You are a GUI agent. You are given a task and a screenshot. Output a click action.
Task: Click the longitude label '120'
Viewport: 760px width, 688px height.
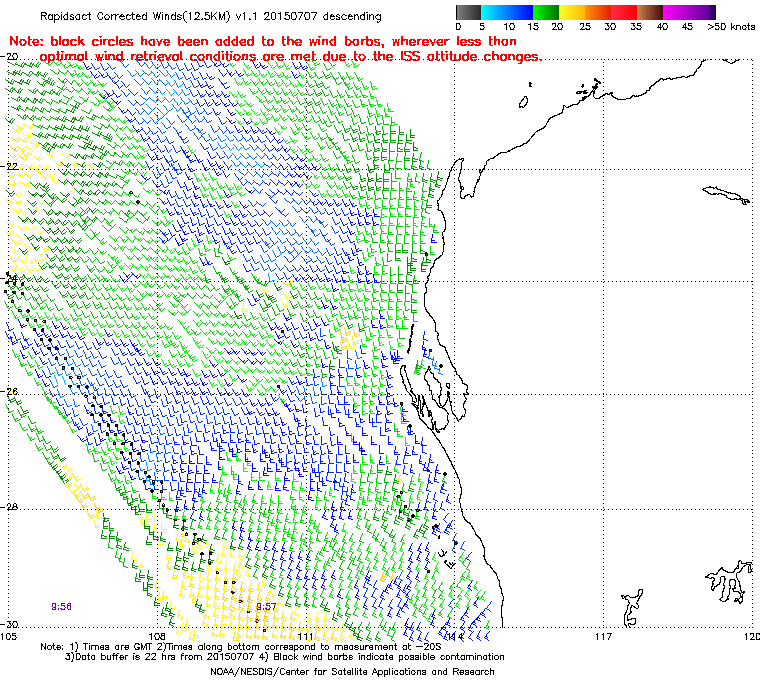(x=751, y=636)
